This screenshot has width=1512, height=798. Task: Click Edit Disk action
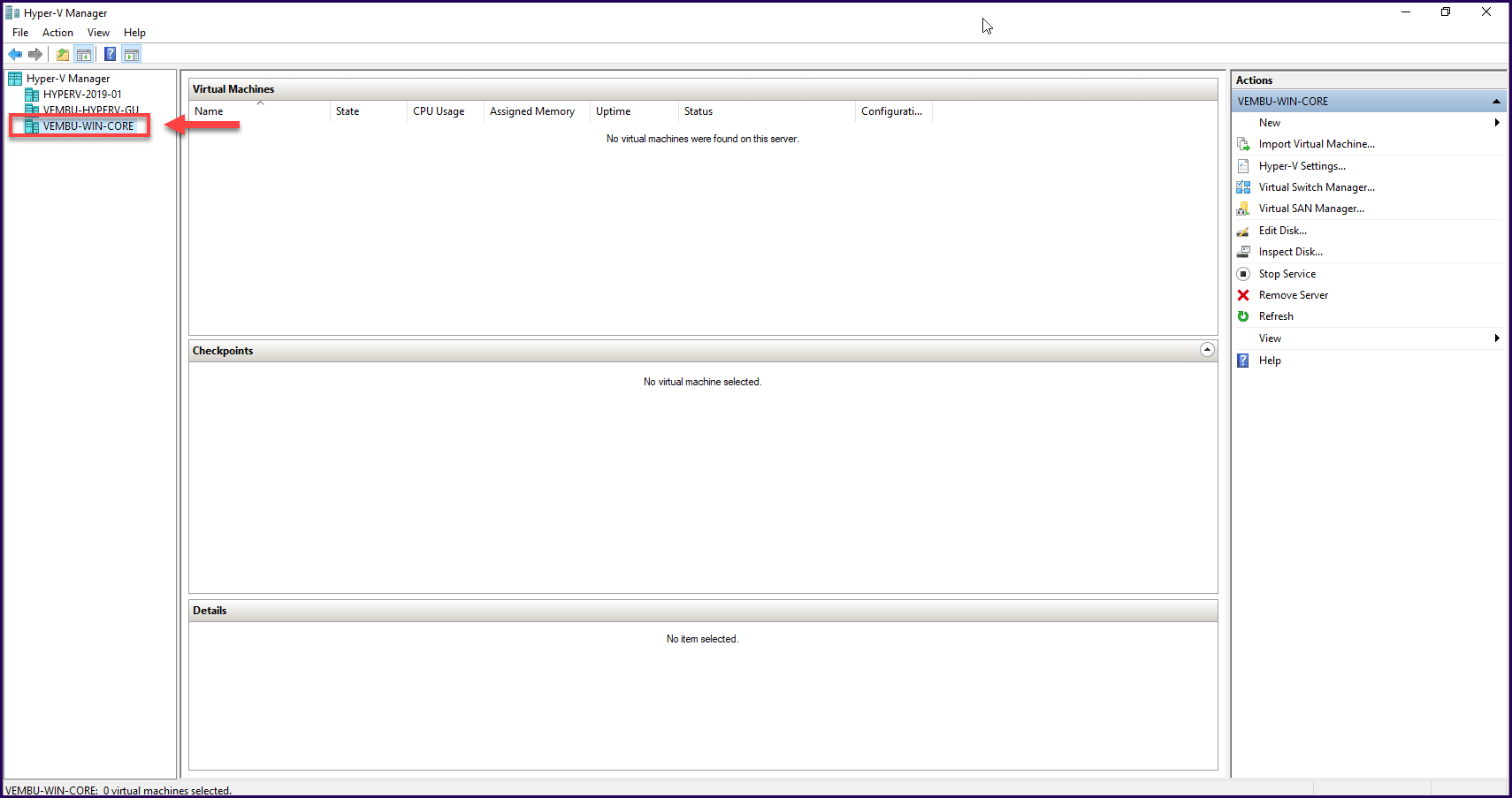point(1282,231)
